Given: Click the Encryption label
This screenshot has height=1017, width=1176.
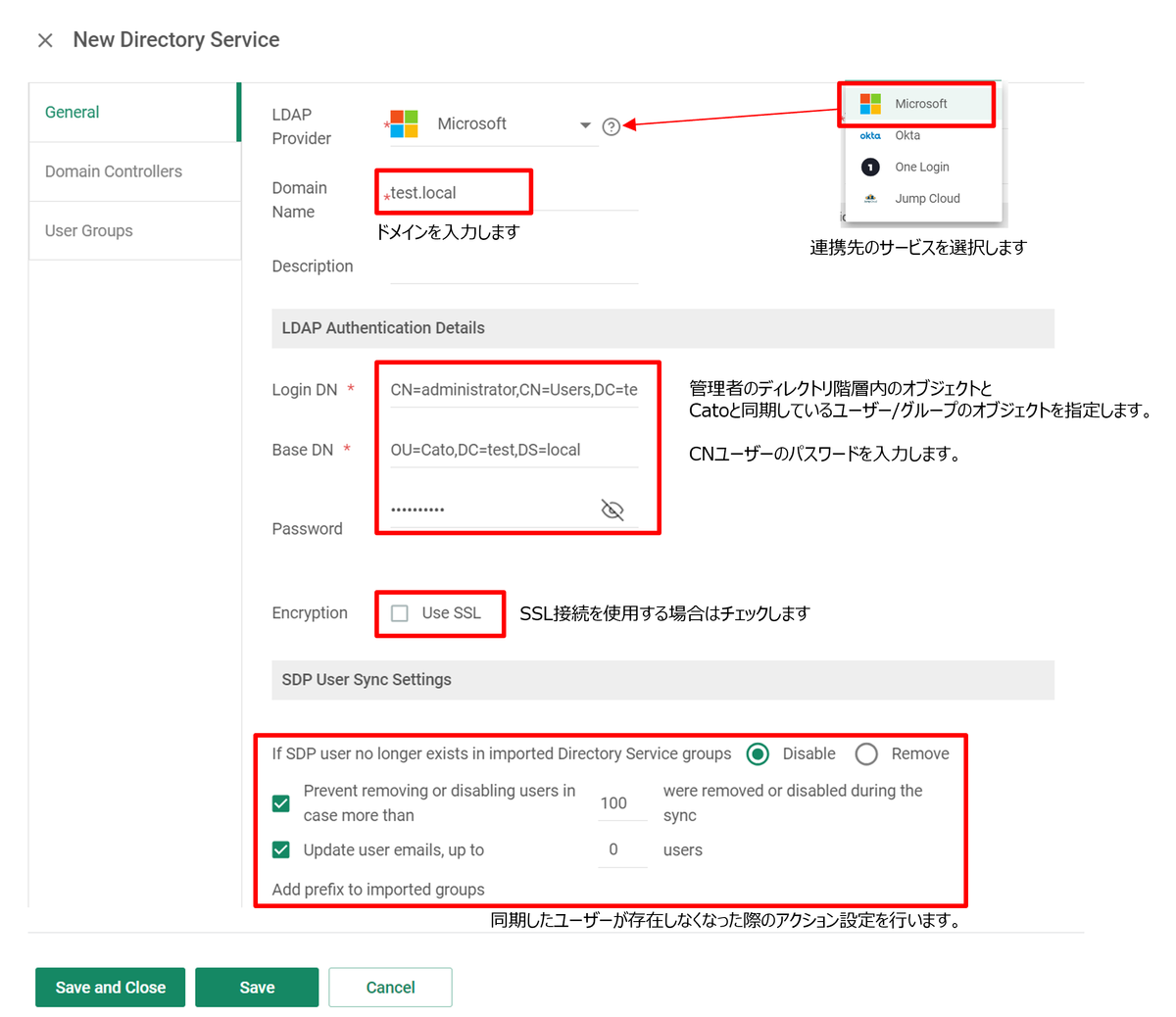Looking at the screenshot, I should point(310,613).
